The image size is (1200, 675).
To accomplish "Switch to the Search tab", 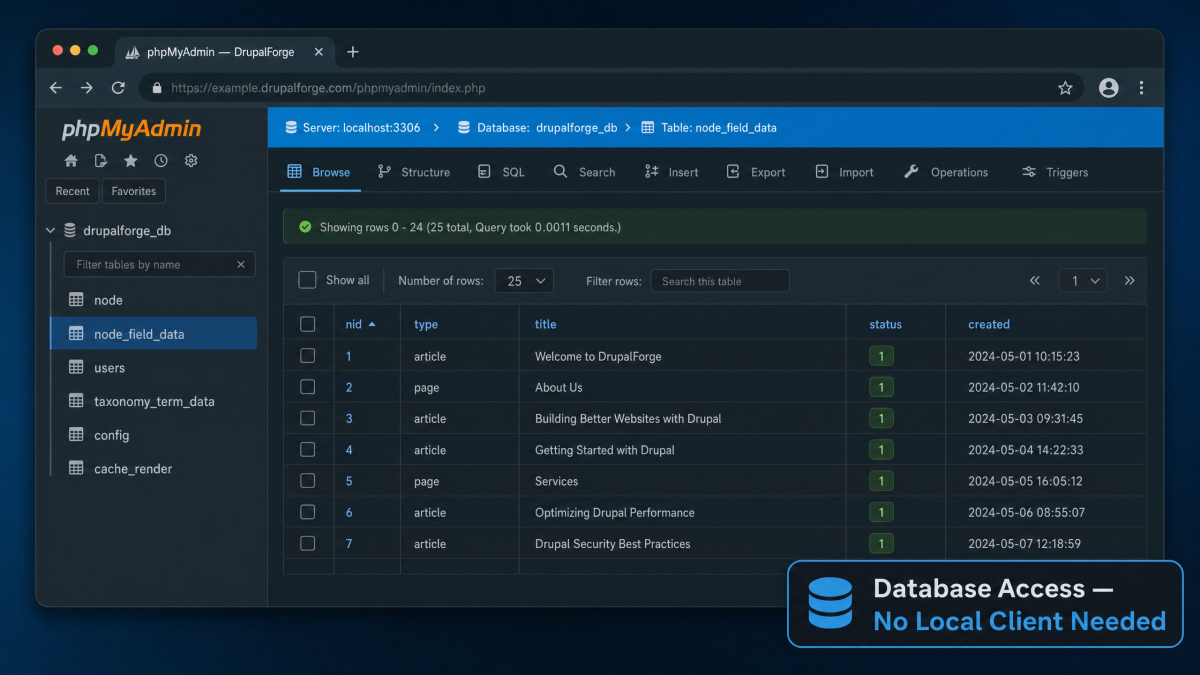I will point(585,172).
